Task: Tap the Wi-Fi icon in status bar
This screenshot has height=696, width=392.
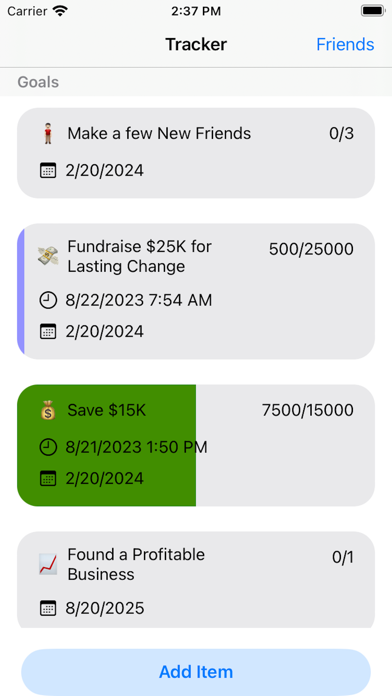Action: click(59, 11)
